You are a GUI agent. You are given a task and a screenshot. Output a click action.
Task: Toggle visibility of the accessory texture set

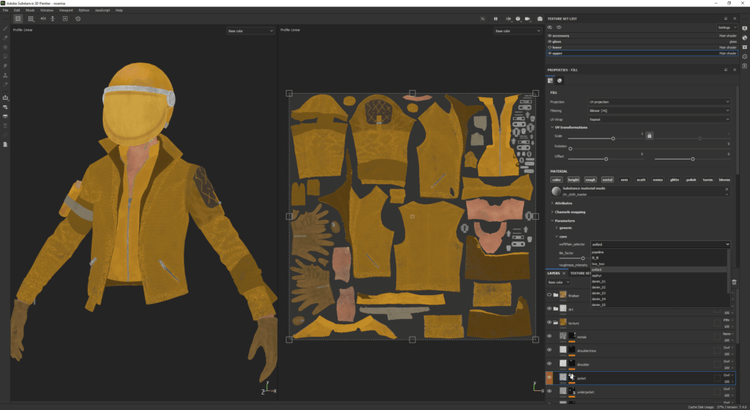[549, 36]
